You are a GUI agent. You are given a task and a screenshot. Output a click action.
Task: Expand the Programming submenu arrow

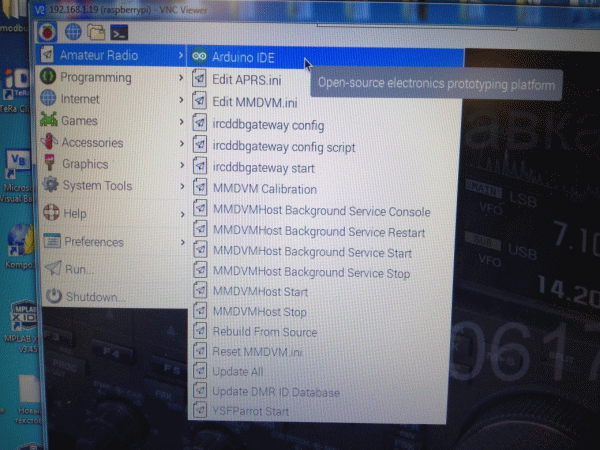click(x=181, y=78)
